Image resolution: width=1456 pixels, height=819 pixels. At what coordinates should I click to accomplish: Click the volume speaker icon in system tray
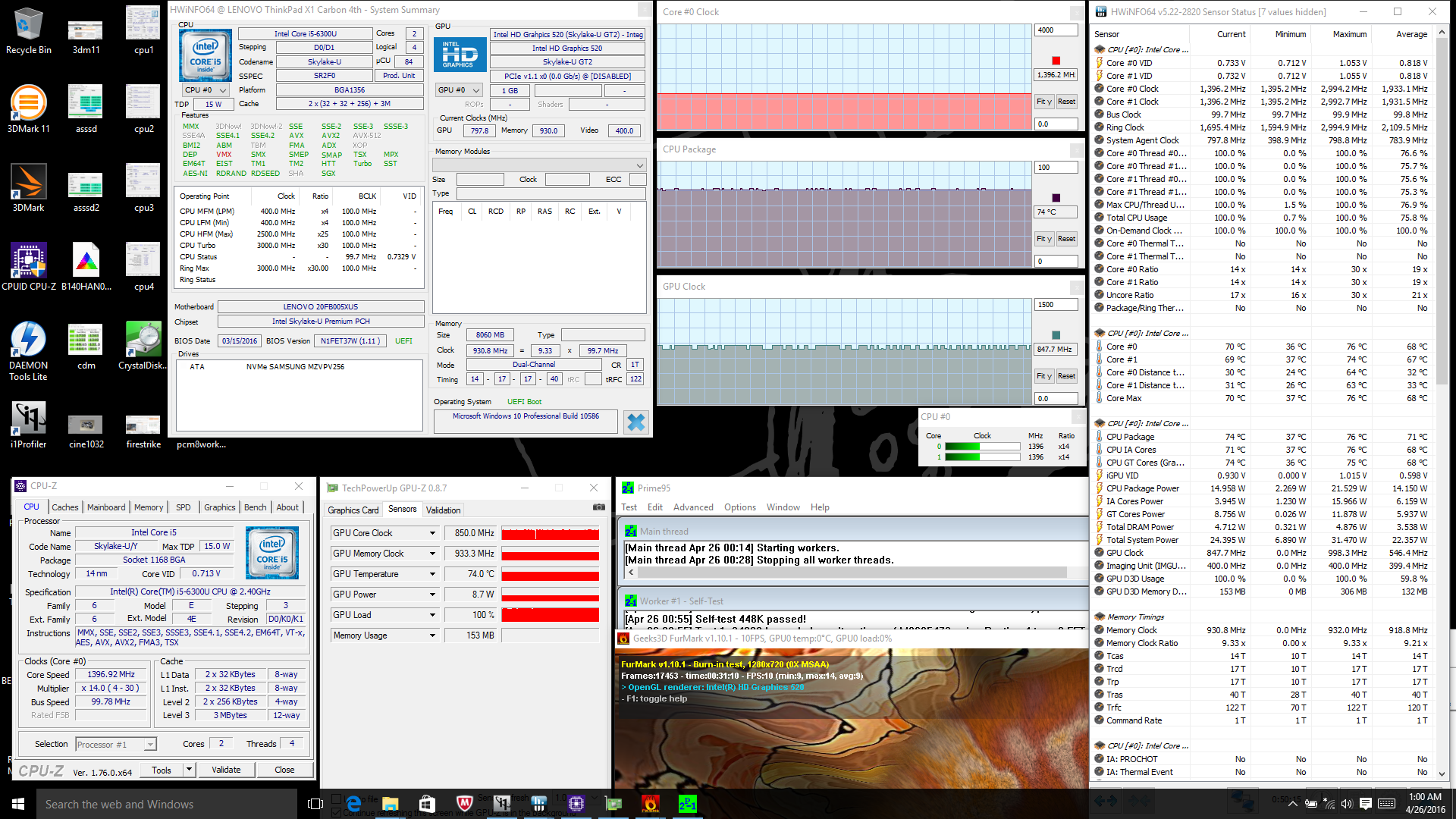pos(1346,804)
